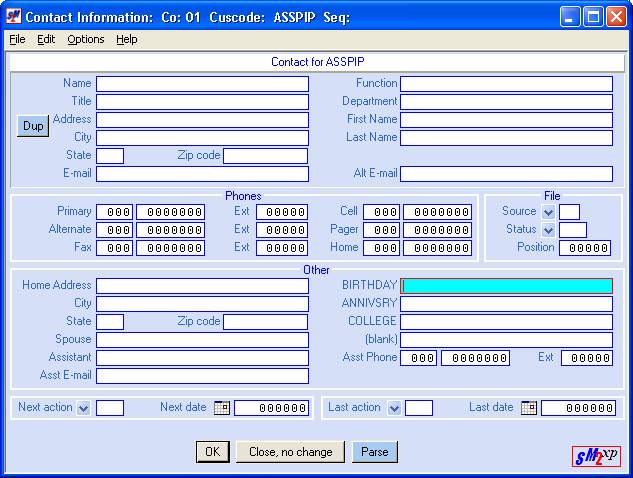Click the sM2xp logo

point(596,456)
